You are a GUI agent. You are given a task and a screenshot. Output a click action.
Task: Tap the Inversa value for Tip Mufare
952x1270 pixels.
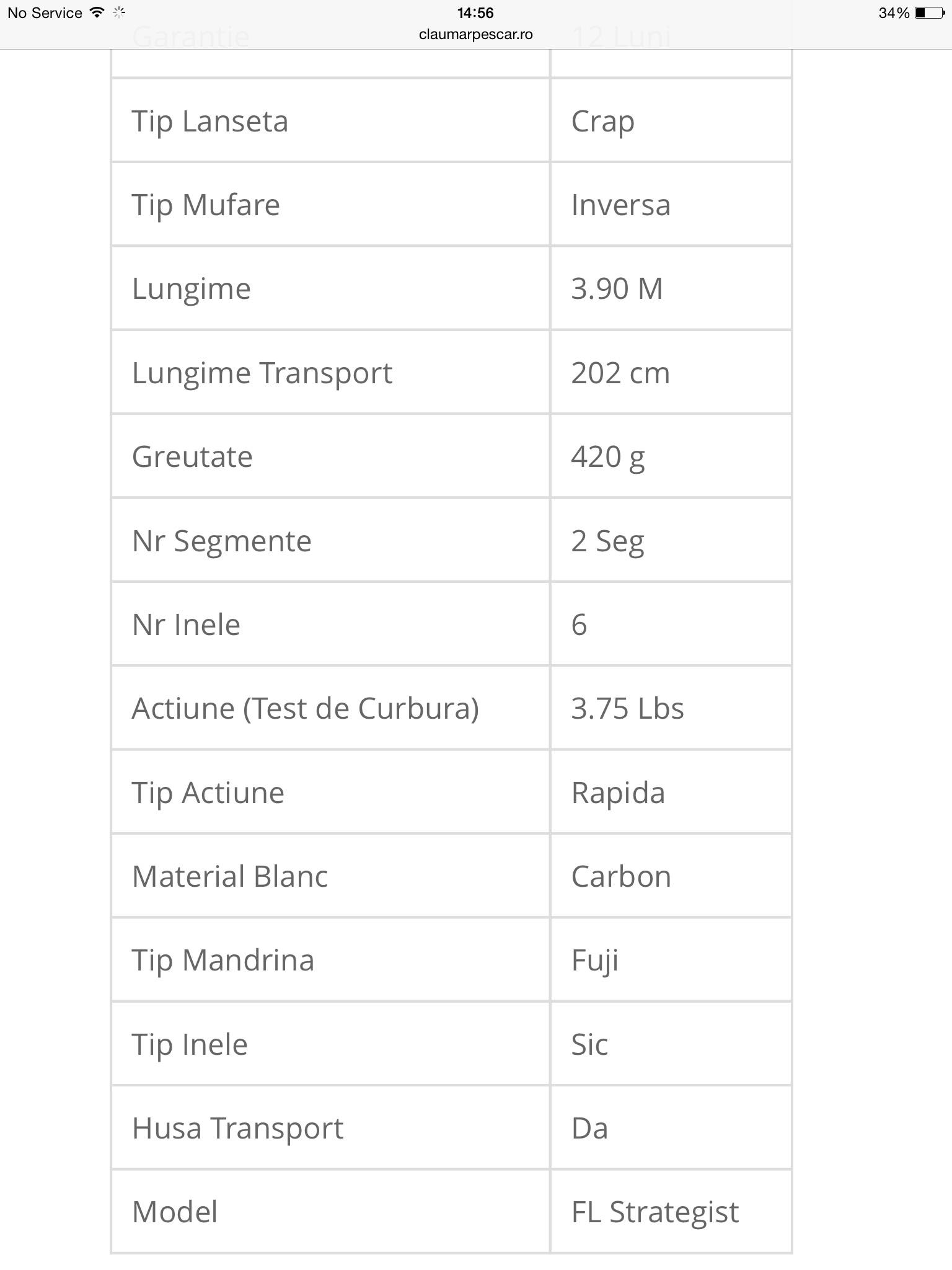[x=620, y=205]
